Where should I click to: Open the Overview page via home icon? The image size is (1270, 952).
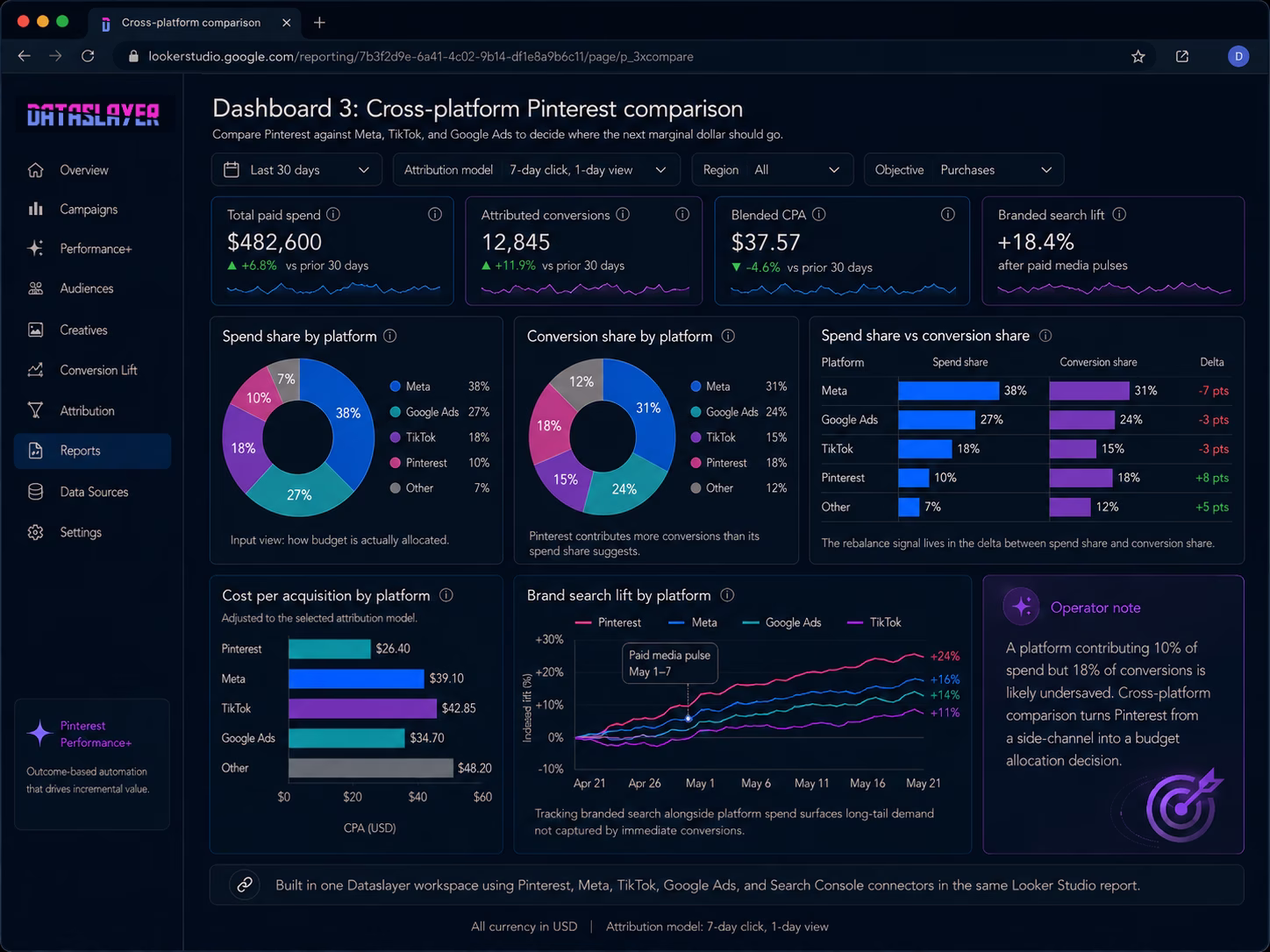tap(35, 170)
